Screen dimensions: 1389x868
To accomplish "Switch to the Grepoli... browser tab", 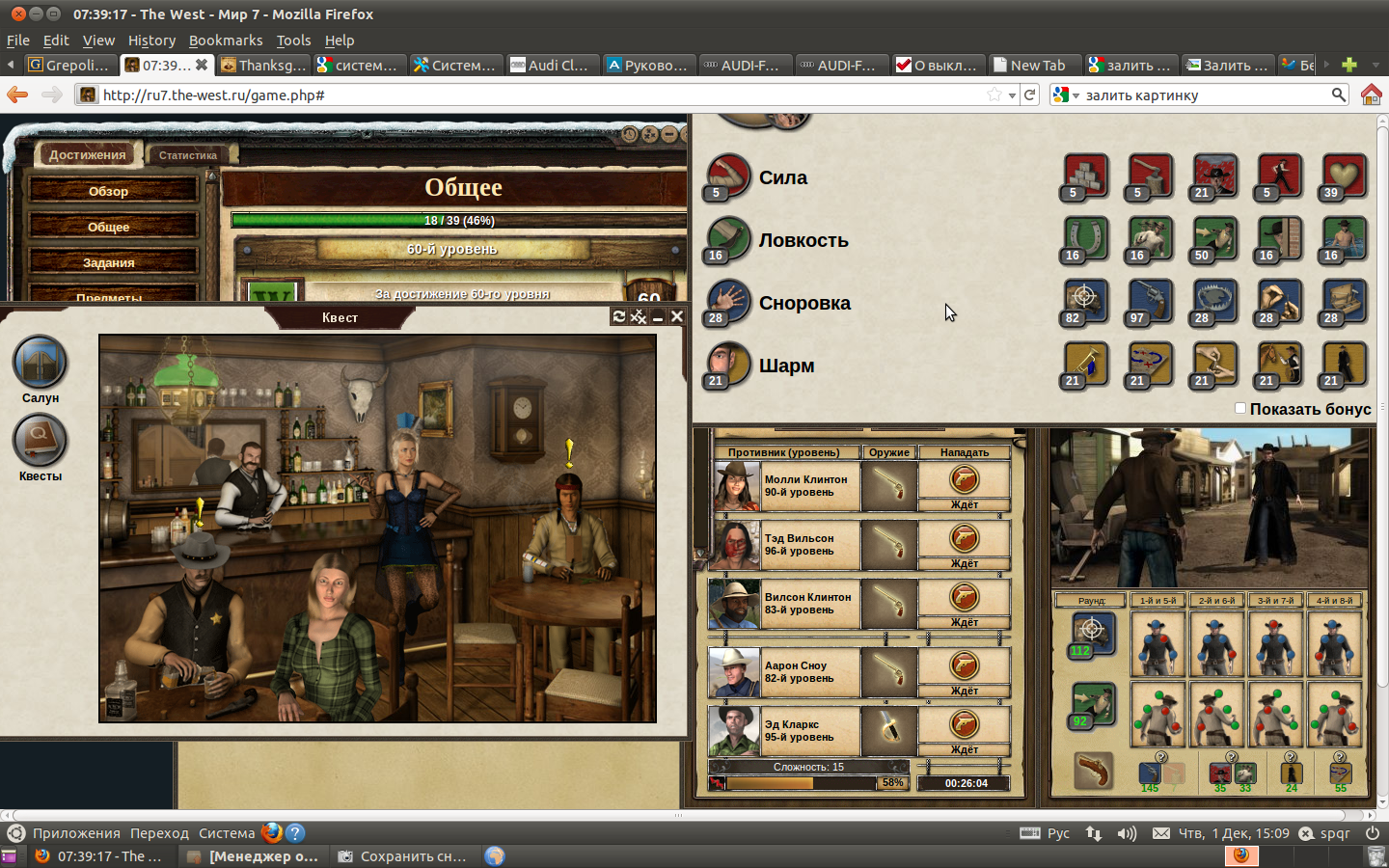I will pyautogui.click(x=70, y=65).
